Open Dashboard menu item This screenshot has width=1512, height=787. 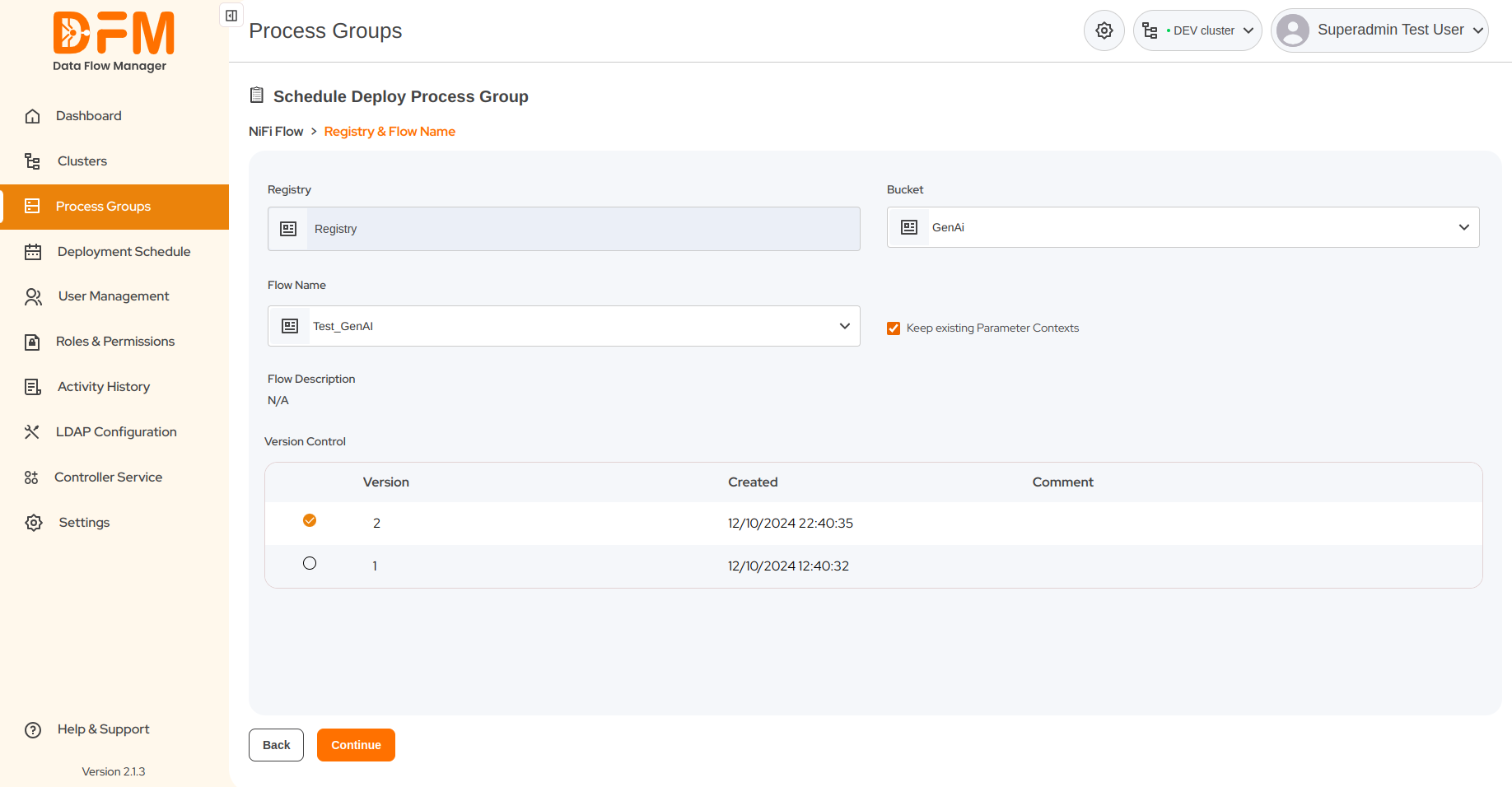(114, 116)
